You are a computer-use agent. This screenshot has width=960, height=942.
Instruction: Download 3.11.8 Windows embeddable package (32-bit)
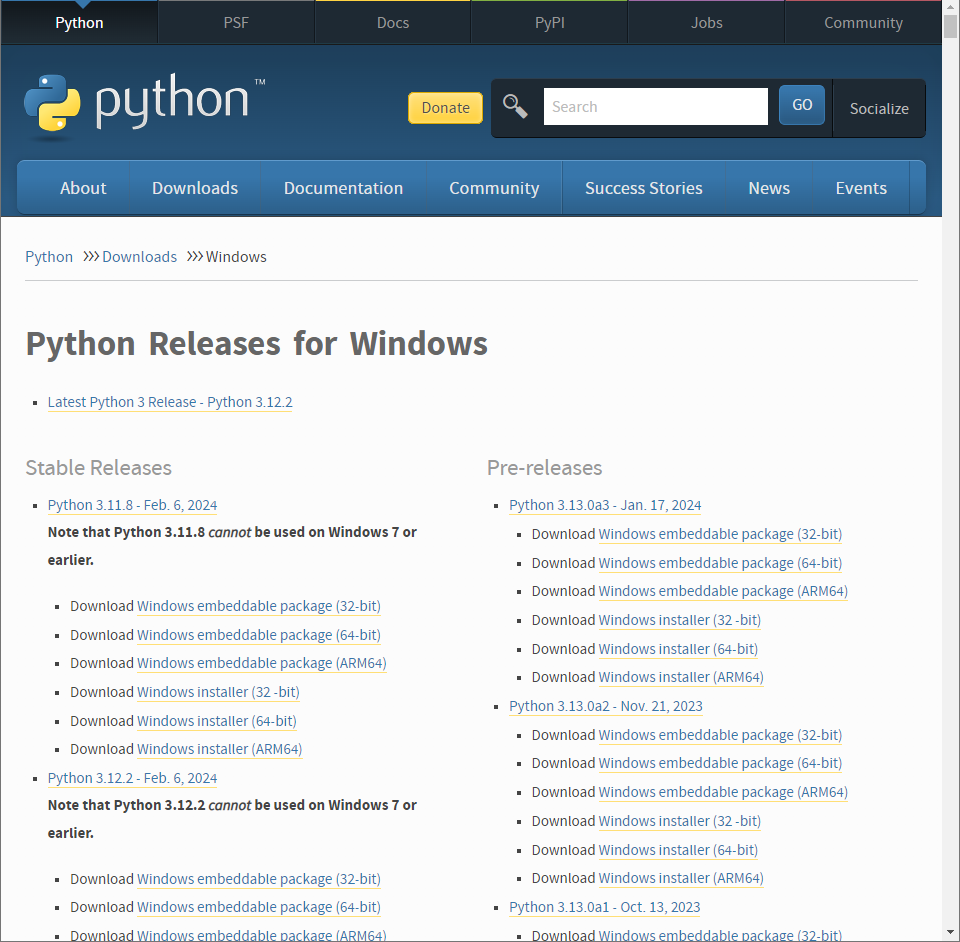(259, 606)
